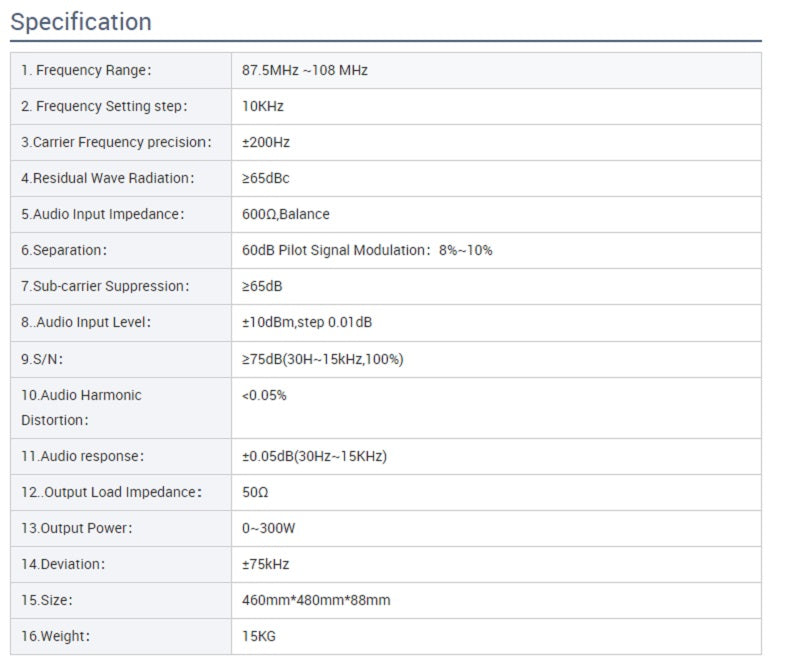This screenshot has width=800, height=670.
Task: Select the Residual Wave Radiation label
Action: pos(108,178)
